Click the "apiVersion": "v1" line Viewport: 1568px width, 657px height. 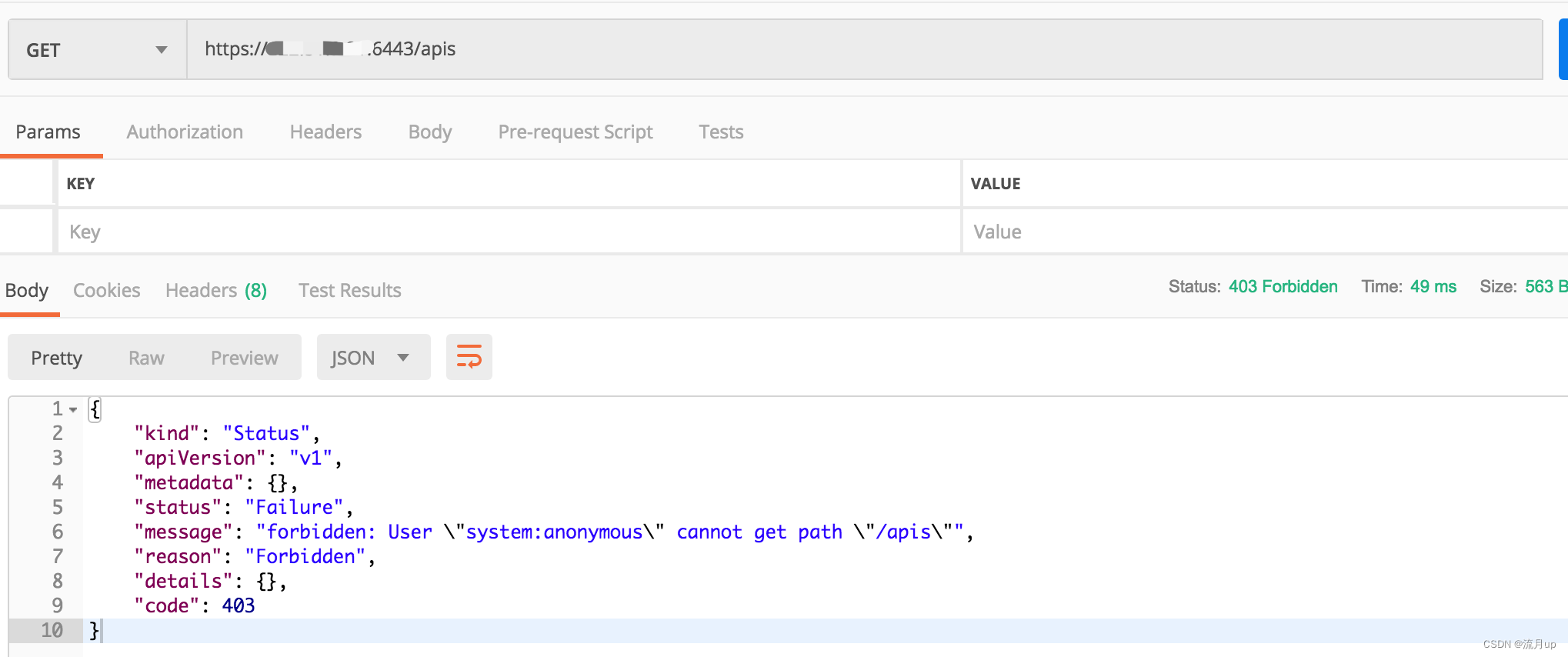pyautogui.click(x=238, y=459)
